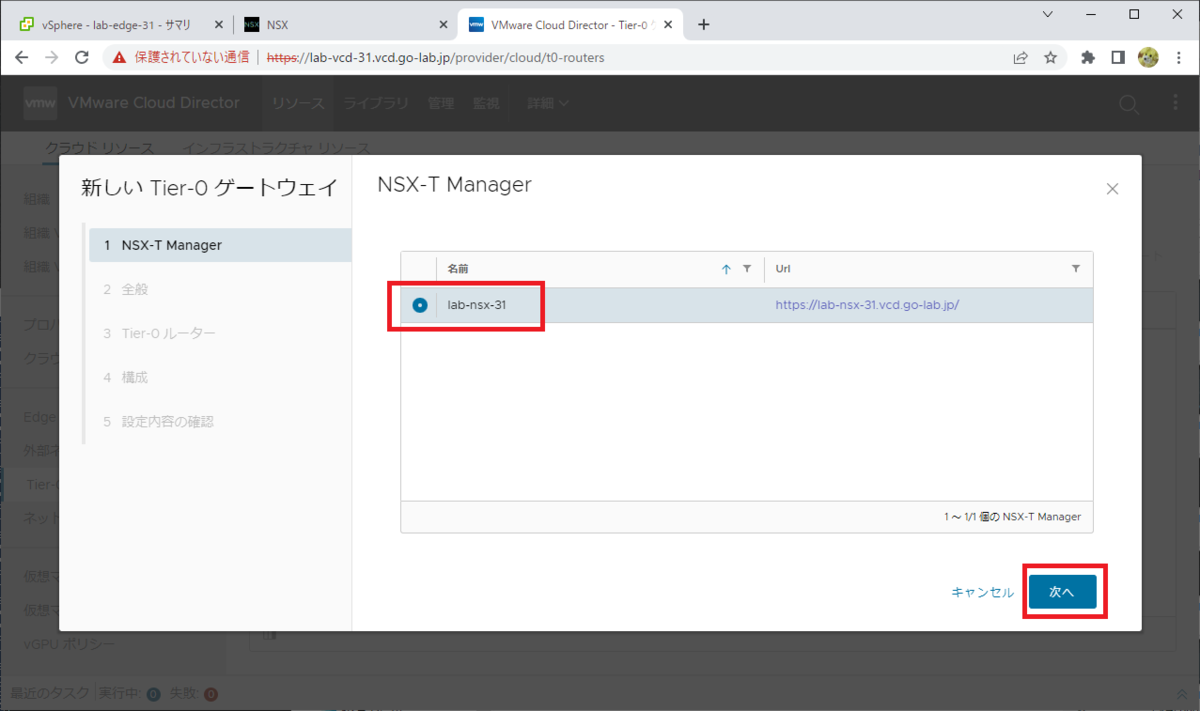Open Cloud Director header three-dot menu

(x=1176, y=103)
